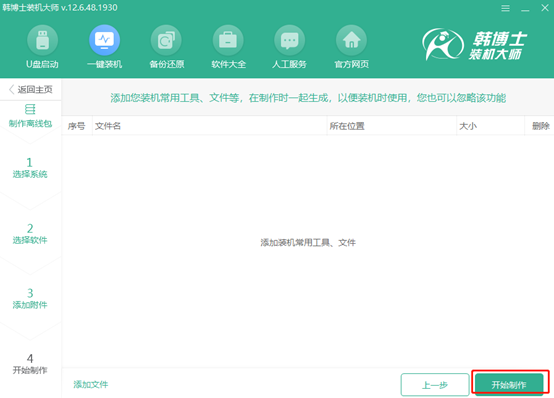Click the green instruction text above table
Image resolution: width=554 pixels, height=398 pixels.
pos(308,98)
